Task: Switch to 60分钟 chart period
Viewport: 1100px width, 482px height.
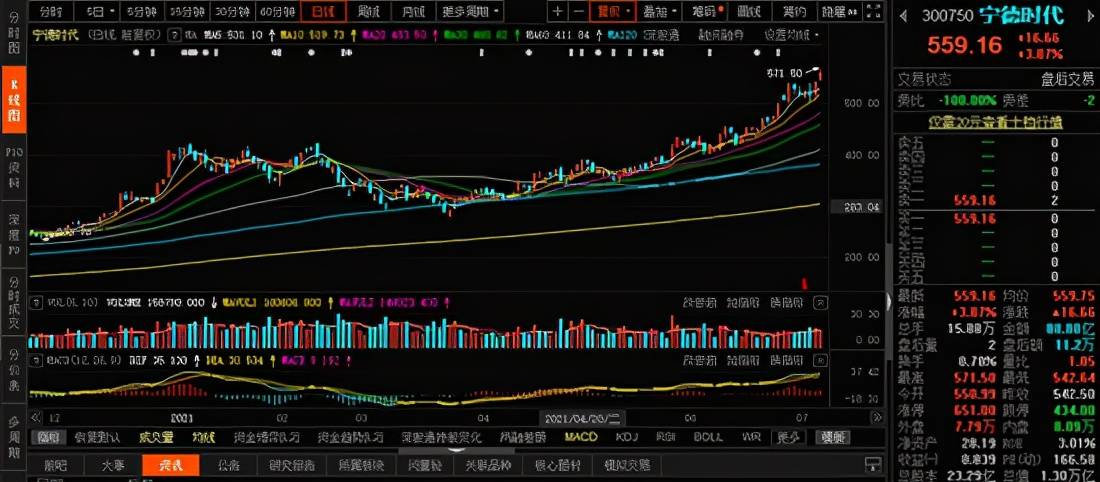Action: pos(276,11)
